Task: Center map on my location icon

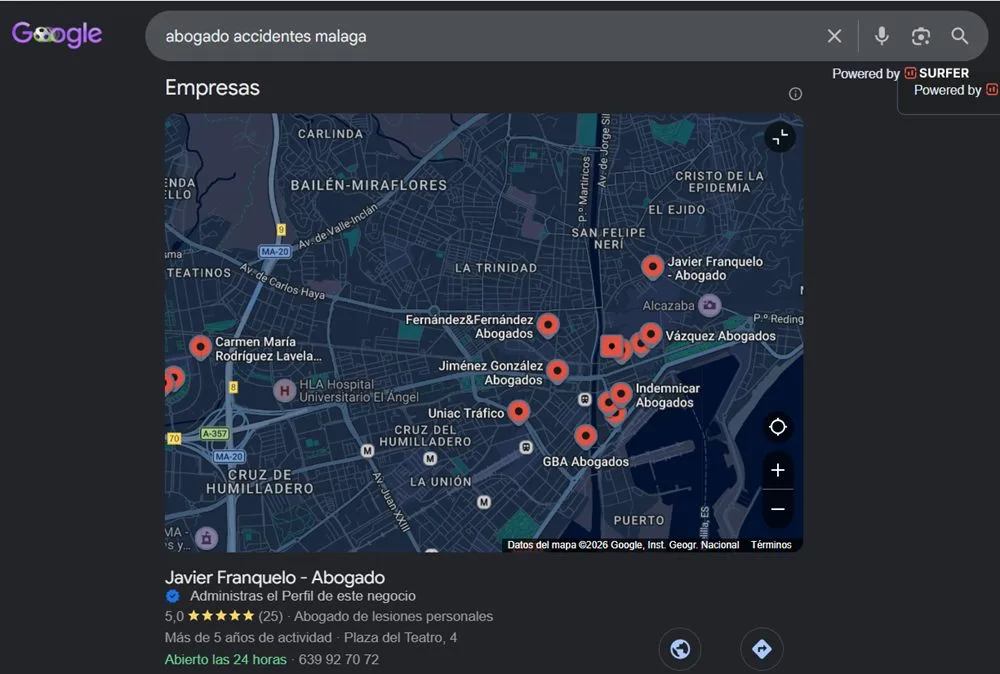Action: click(x=777, y=427)
